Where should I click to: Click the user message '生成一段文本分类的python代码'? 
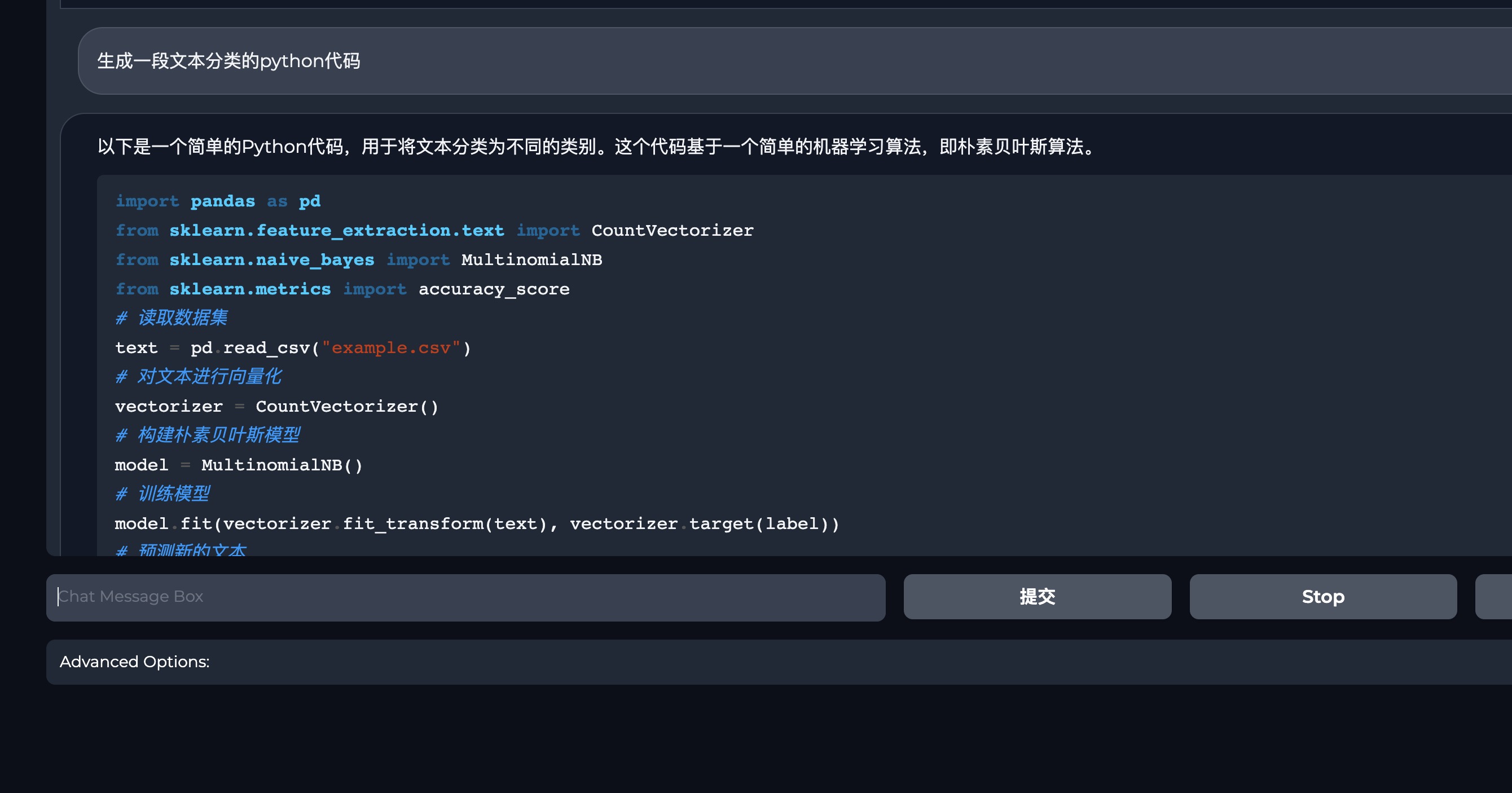point(228,61)
